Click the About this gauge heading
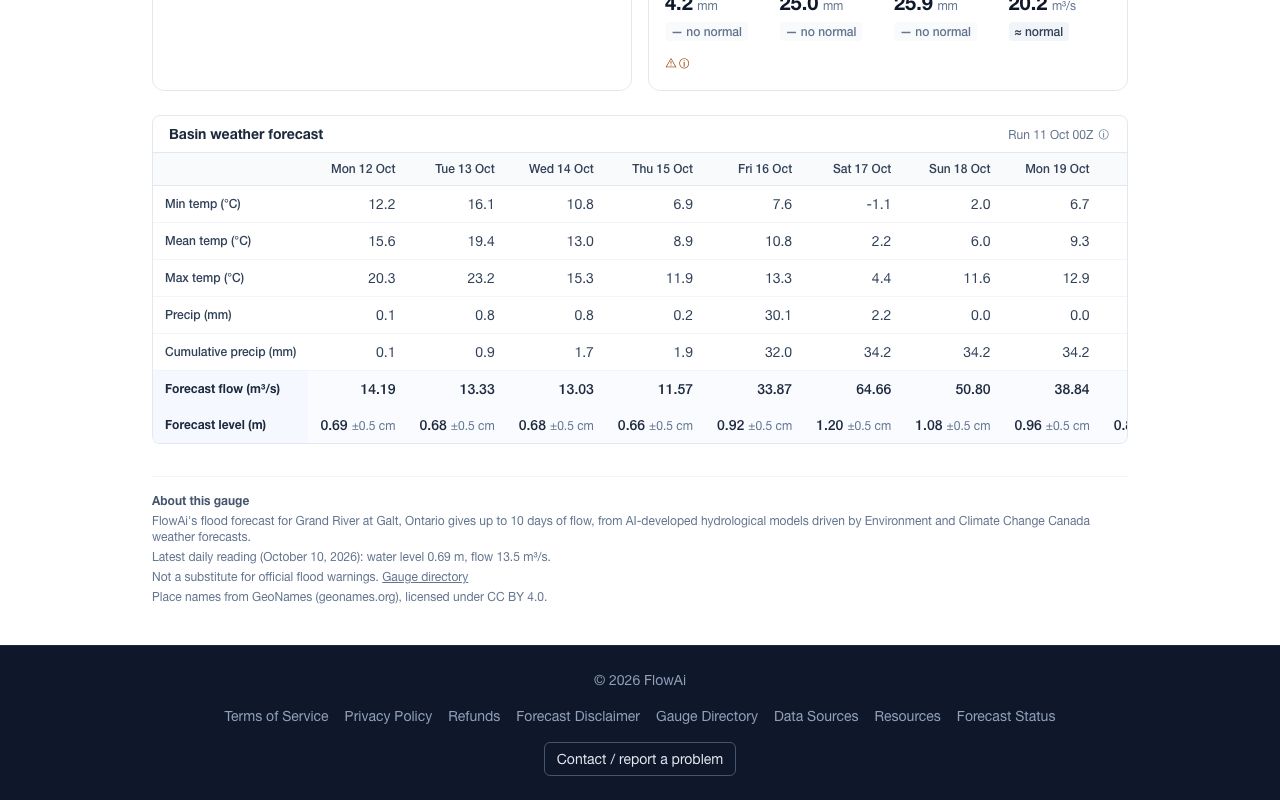 click(201, 501)
